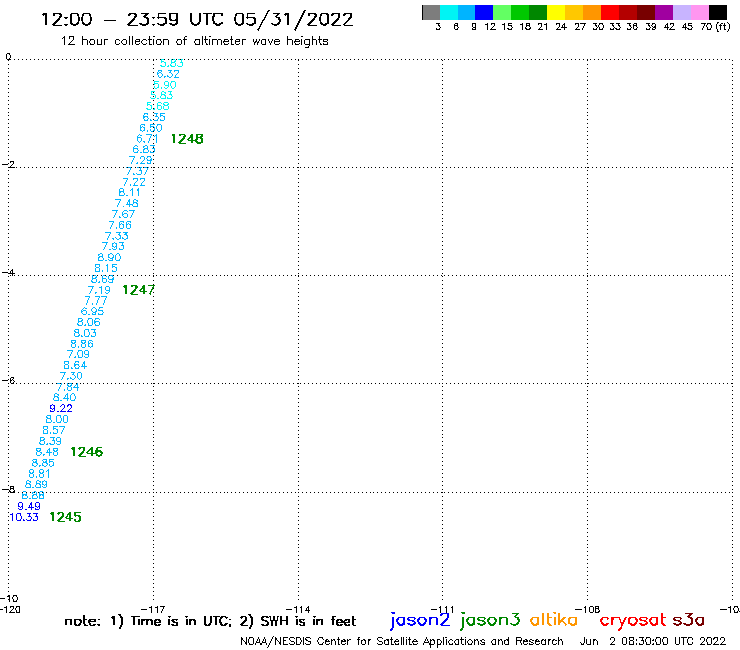
Task: Select the 8.88 wave height reading
Action: click(33, 495)
